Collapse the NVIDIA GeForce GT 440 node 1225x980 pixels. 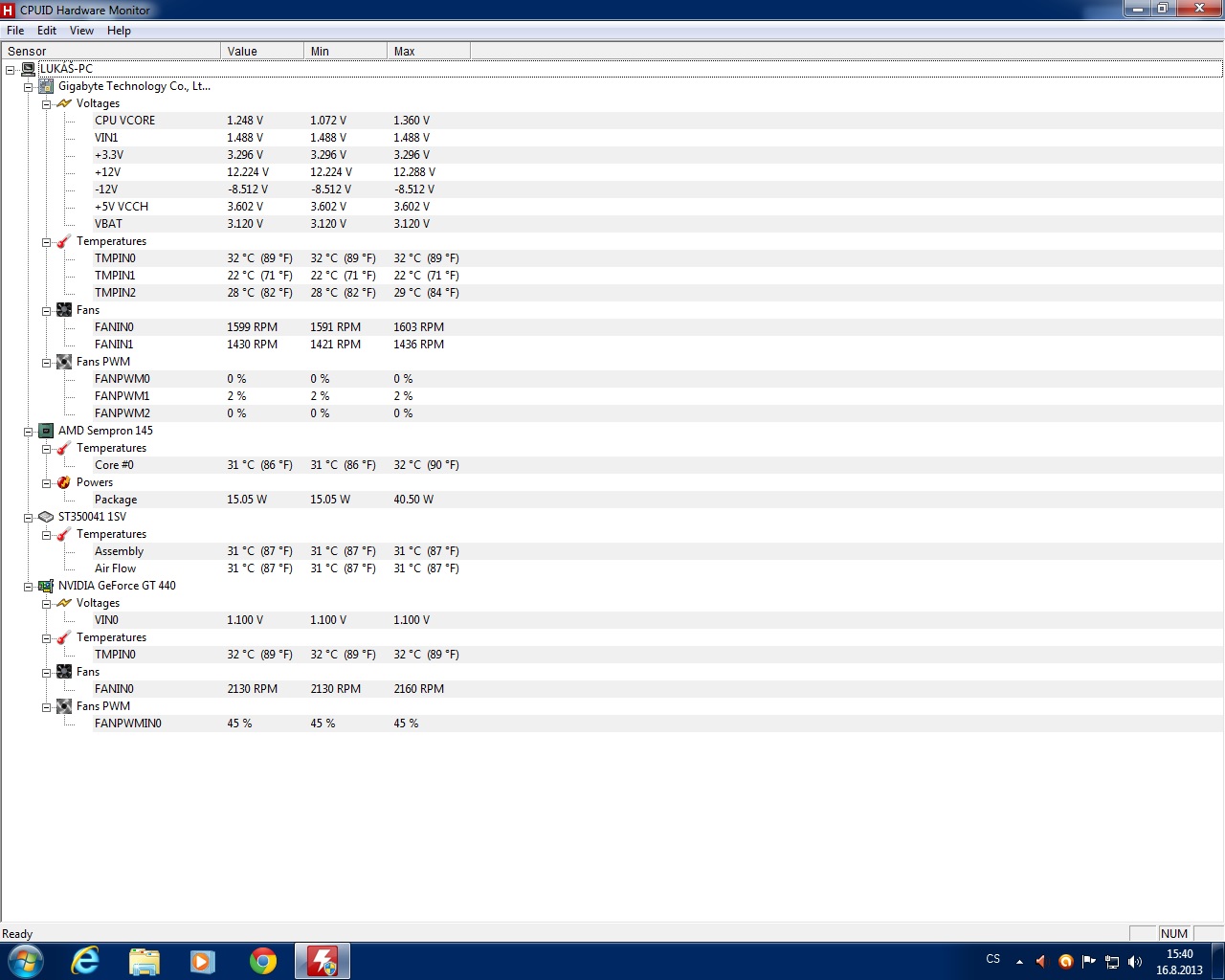click(29, 587)
